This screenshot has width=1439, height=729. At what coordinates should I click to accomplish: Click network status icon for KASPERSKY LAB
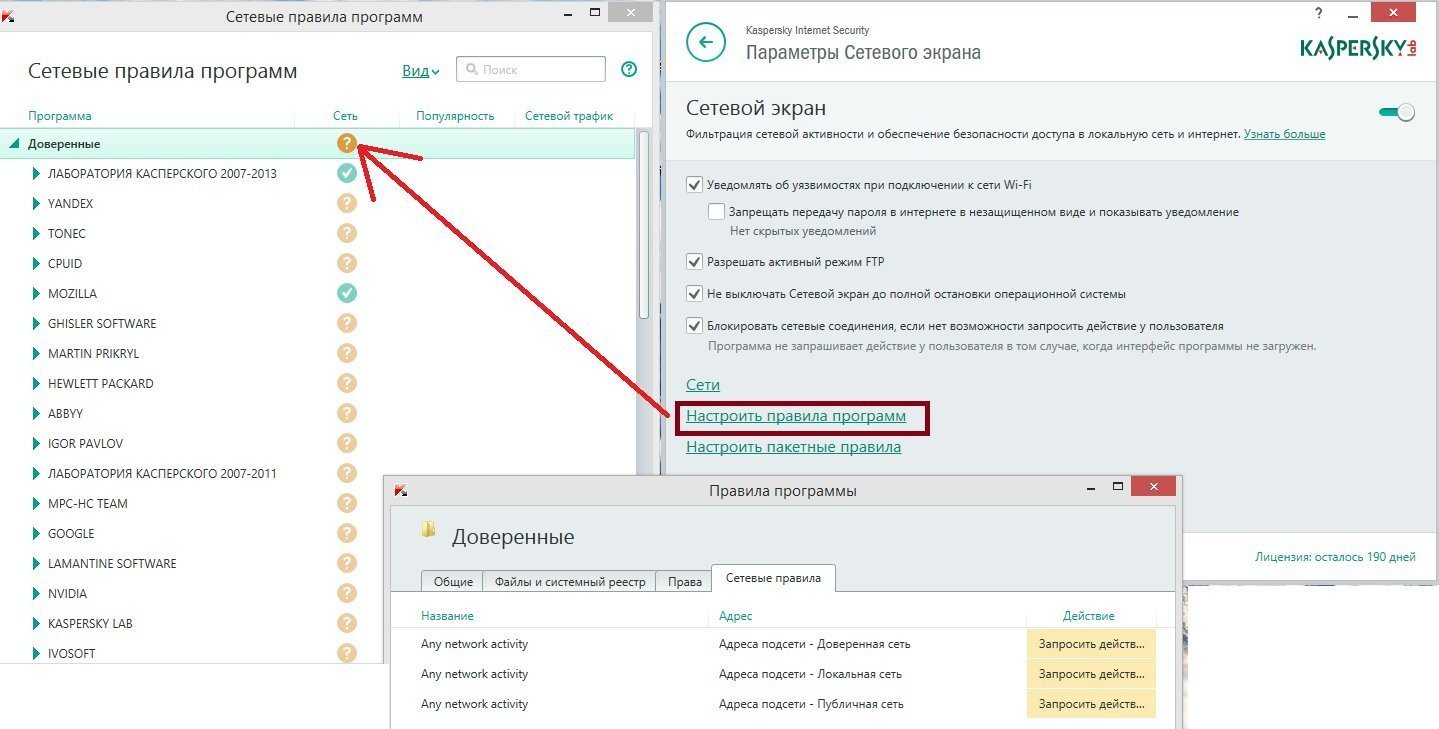(x=346, y=623)
